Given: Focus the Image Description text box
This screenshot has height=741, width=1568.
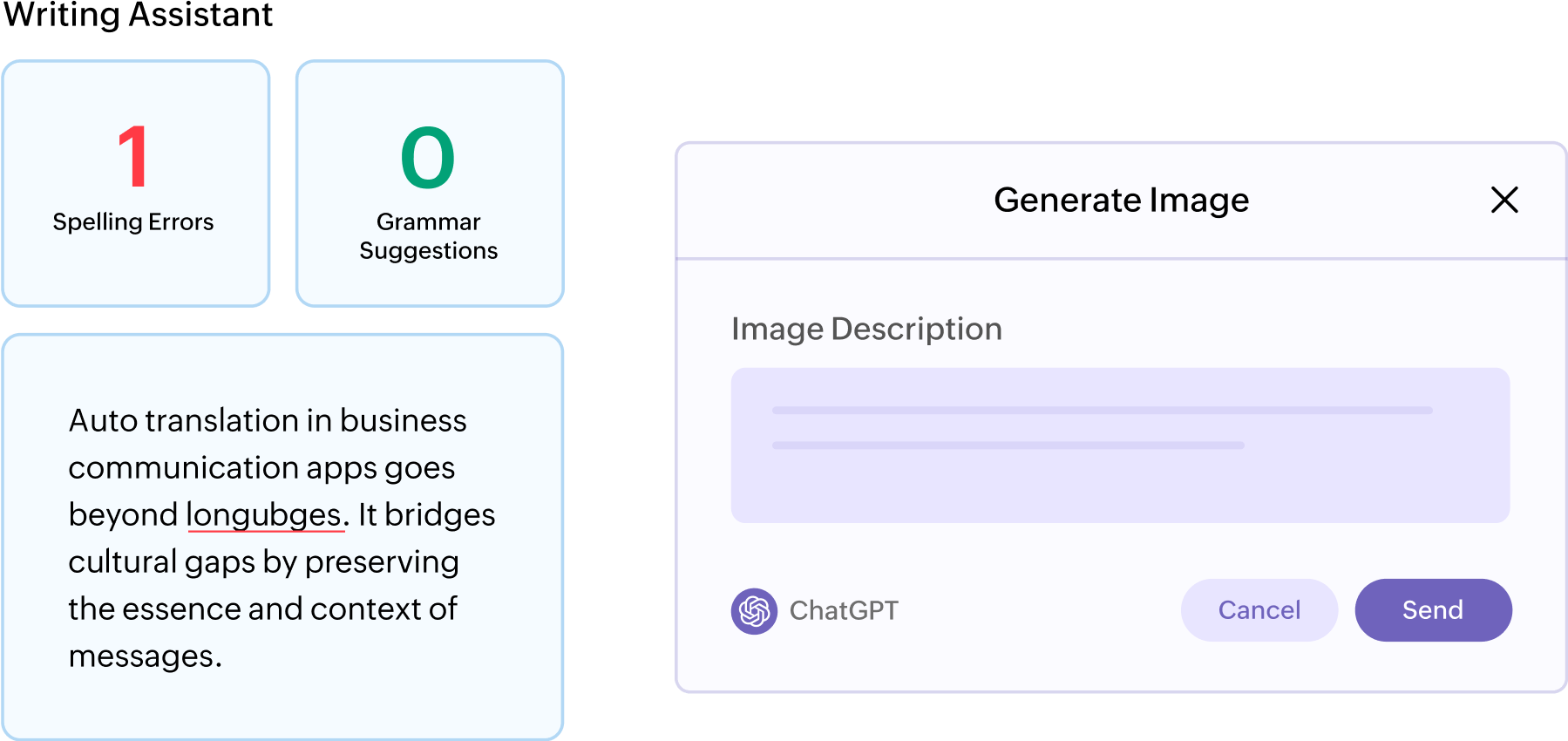Looking at the screenshot, I should pos(1120,445).
